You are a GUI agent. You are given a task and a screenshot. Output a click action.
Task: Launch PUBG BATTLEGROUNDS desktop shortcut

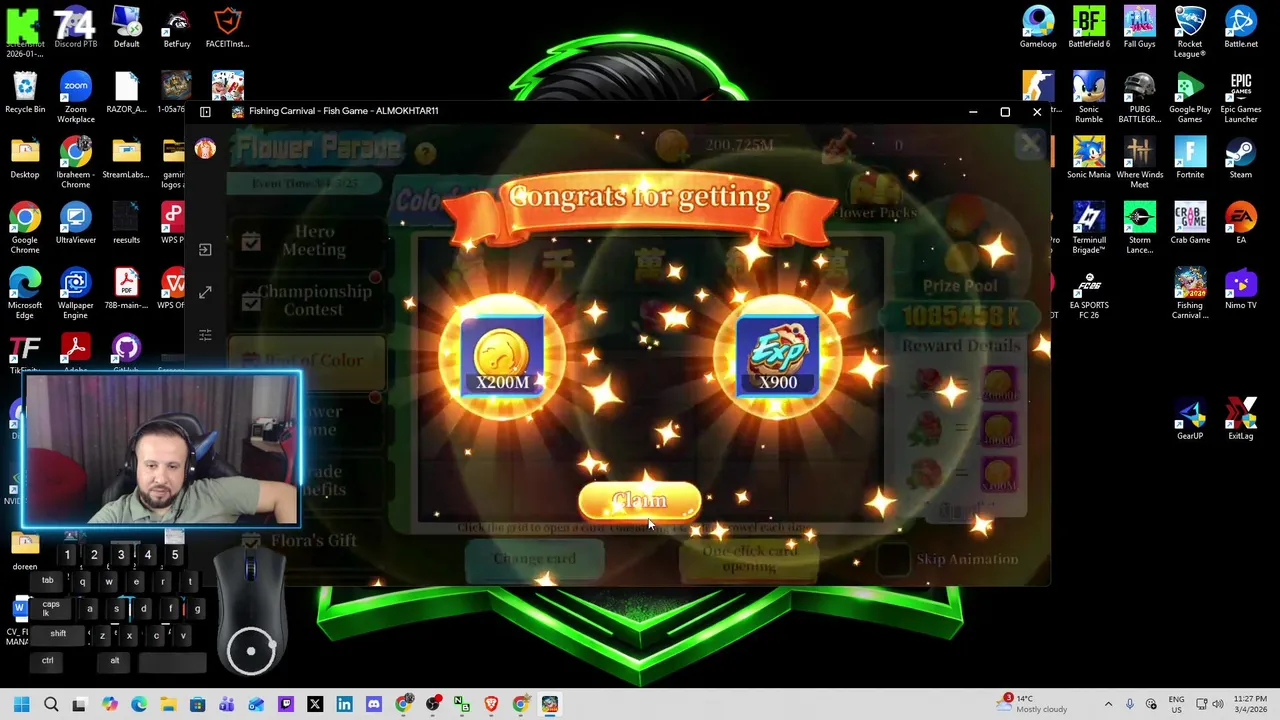[x=1139, y=97]
